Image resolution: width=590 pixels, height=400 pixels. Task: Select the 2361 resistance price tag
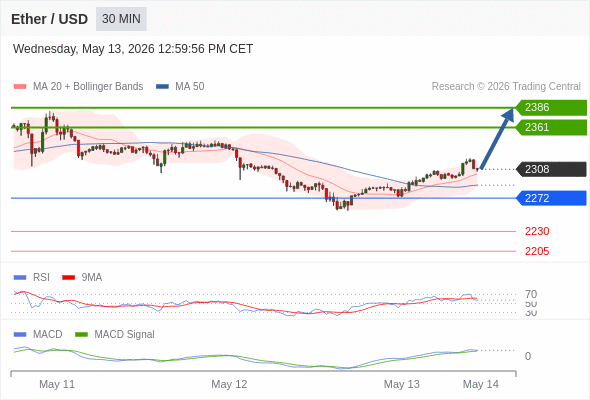[551, 128]
